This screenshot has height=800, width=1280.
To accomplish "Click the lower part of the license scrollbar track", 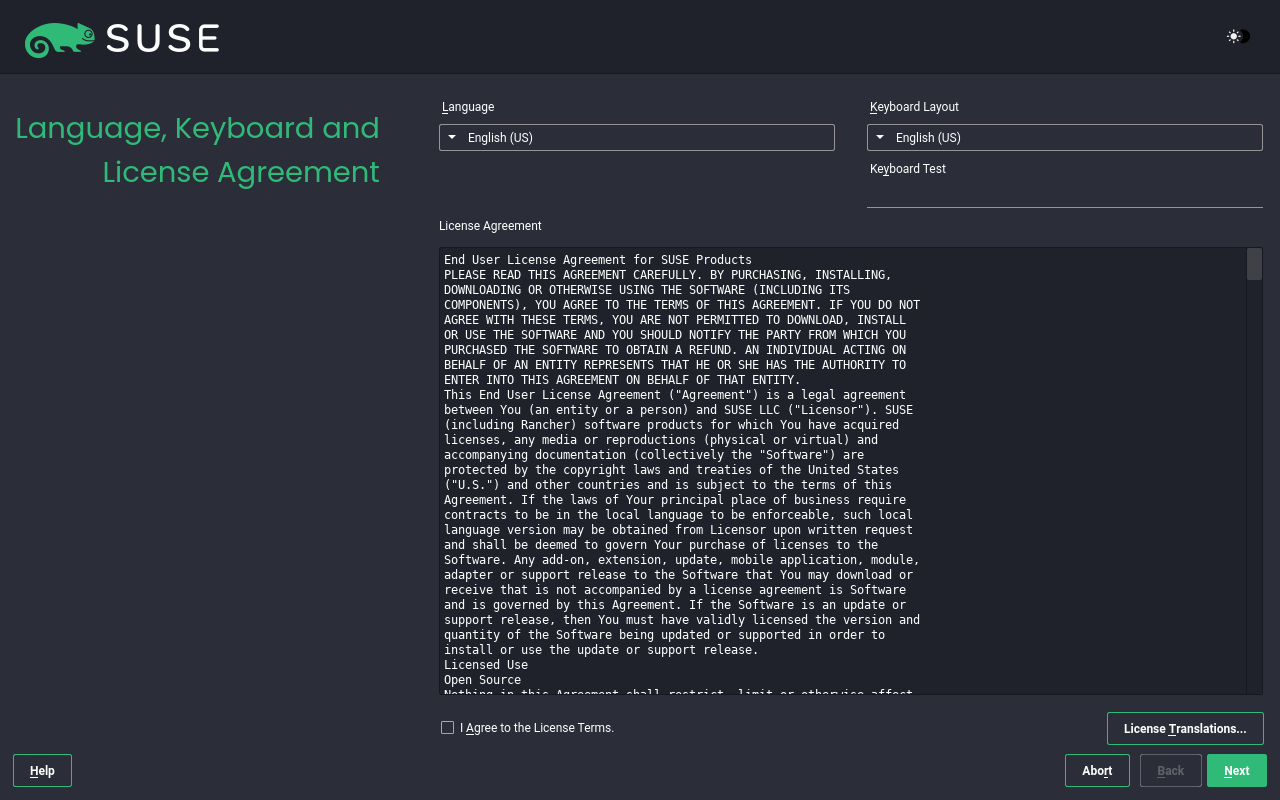I will coord(1254,600).
